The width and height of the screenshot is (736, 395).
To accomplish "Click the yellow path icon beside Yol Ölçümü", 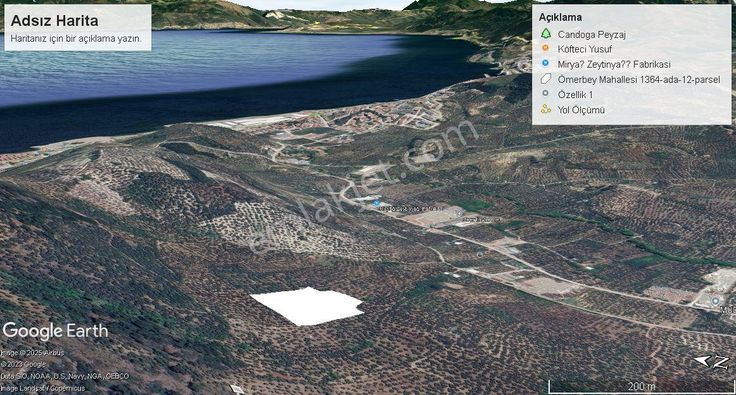I will pyautogui.click(x=545, y=109).
